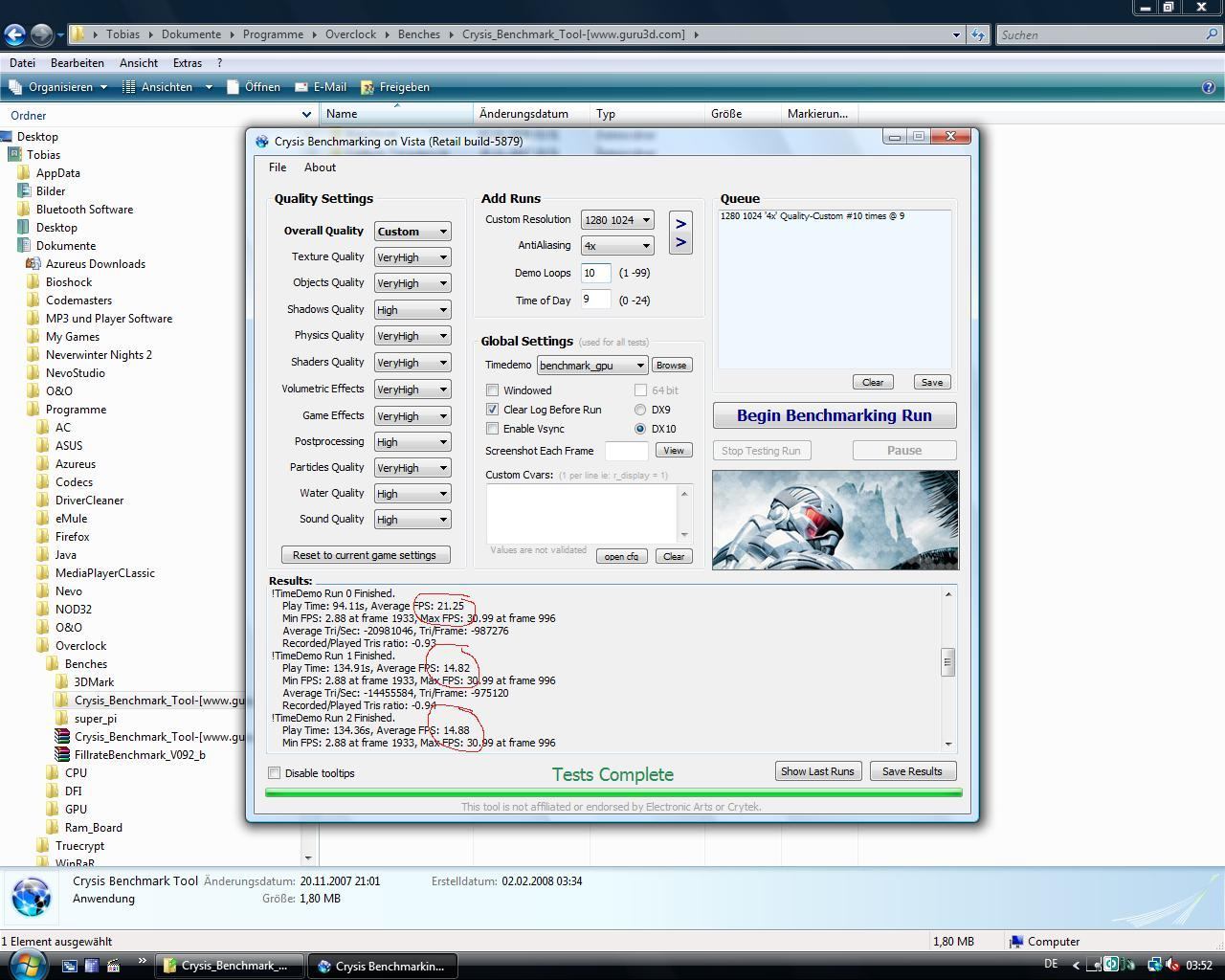Check Disable tooltips checkbox
The height and width of the screenshot is (980, 1225).
pos(275,773)
